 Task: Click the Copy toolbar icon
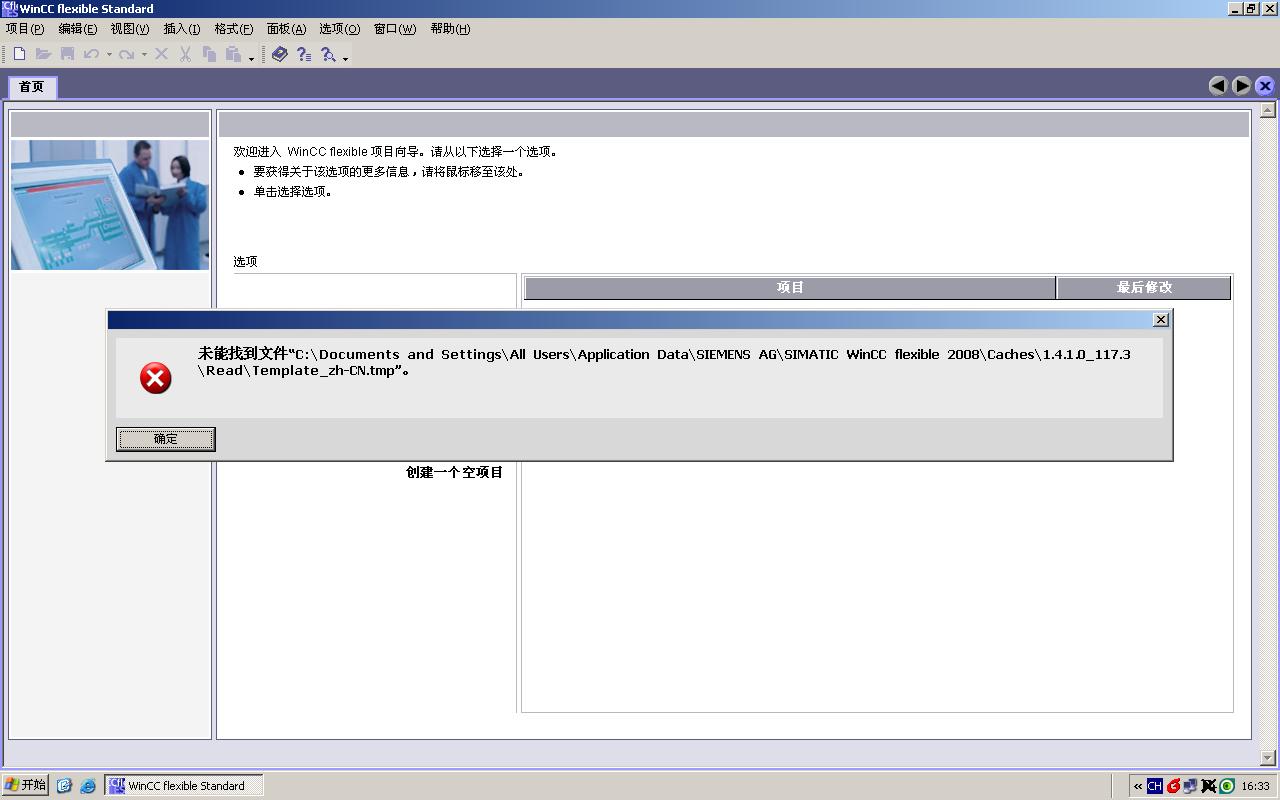click(x=209, y=54)
